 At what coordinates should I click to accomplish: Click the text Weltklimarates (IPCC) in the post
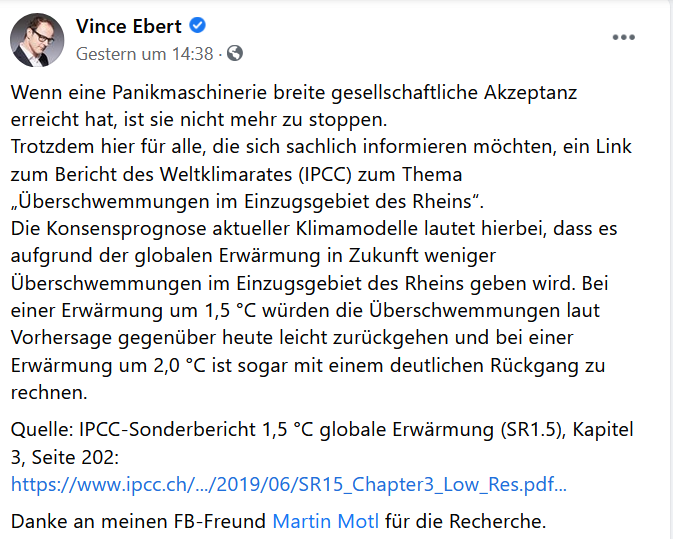click(256, 175)
